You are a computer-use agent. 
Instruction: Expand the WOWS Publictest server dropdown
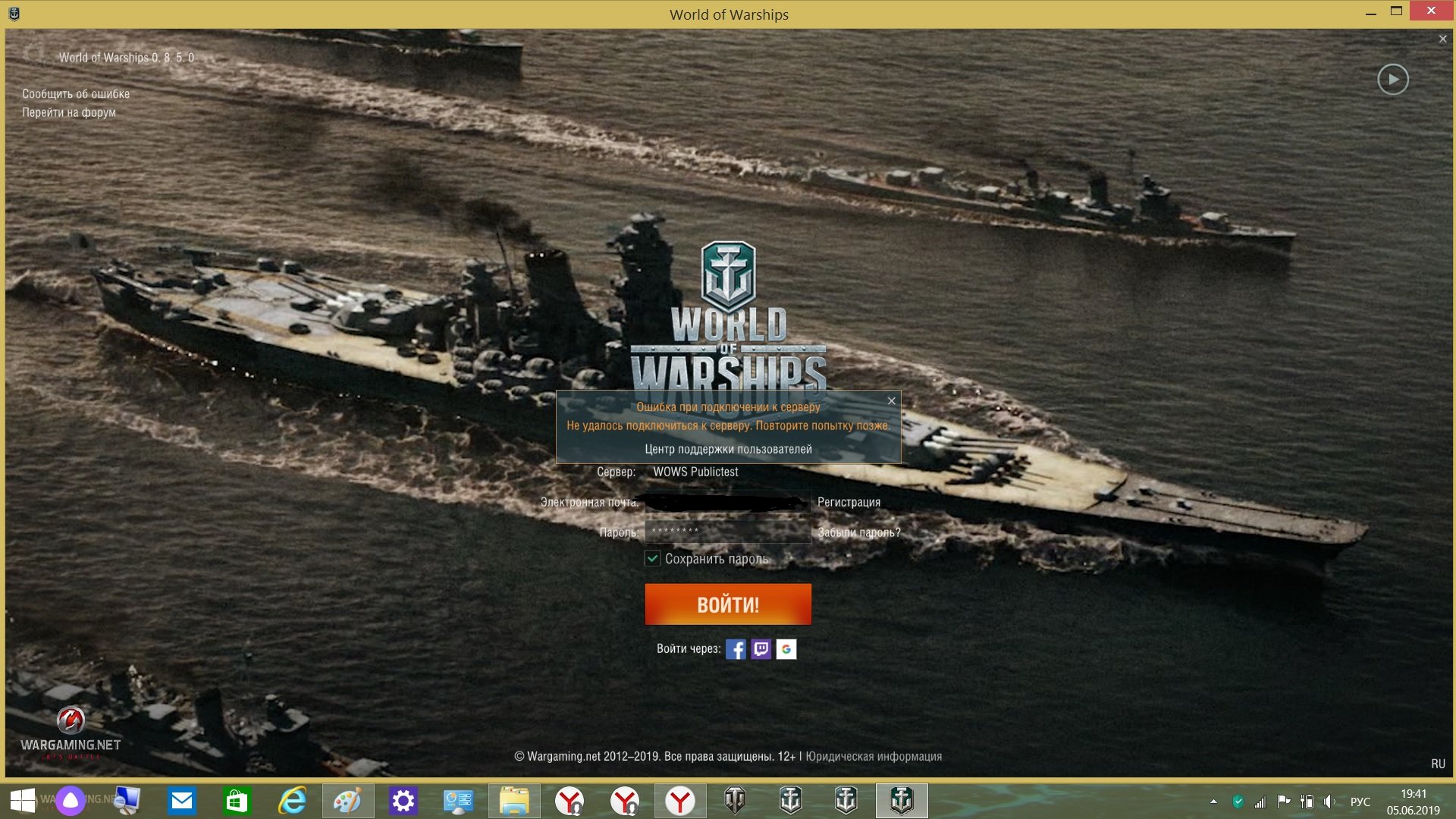pos(695,472)
